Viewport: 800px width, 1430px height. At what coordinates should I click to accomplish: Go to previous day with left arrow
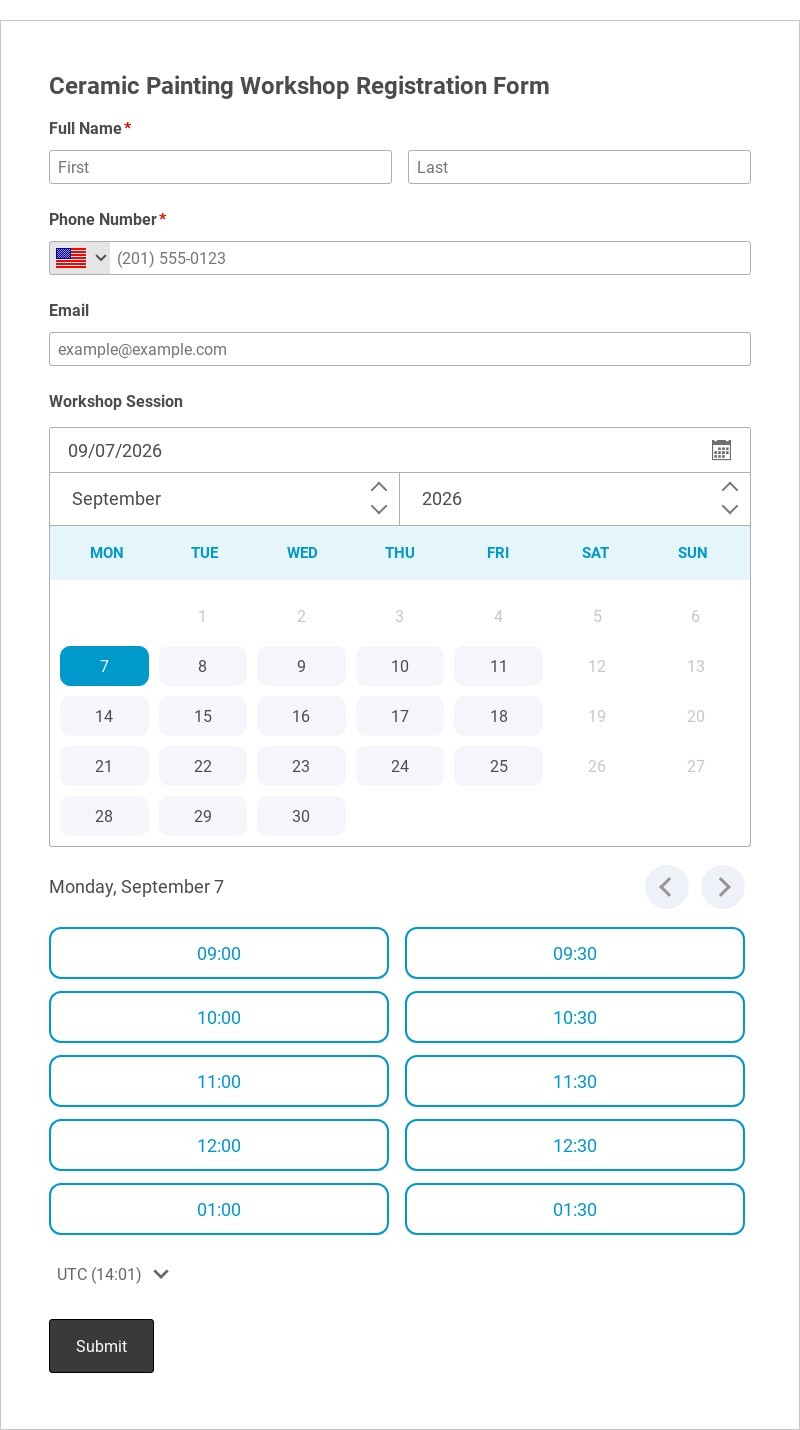[667, 887]
